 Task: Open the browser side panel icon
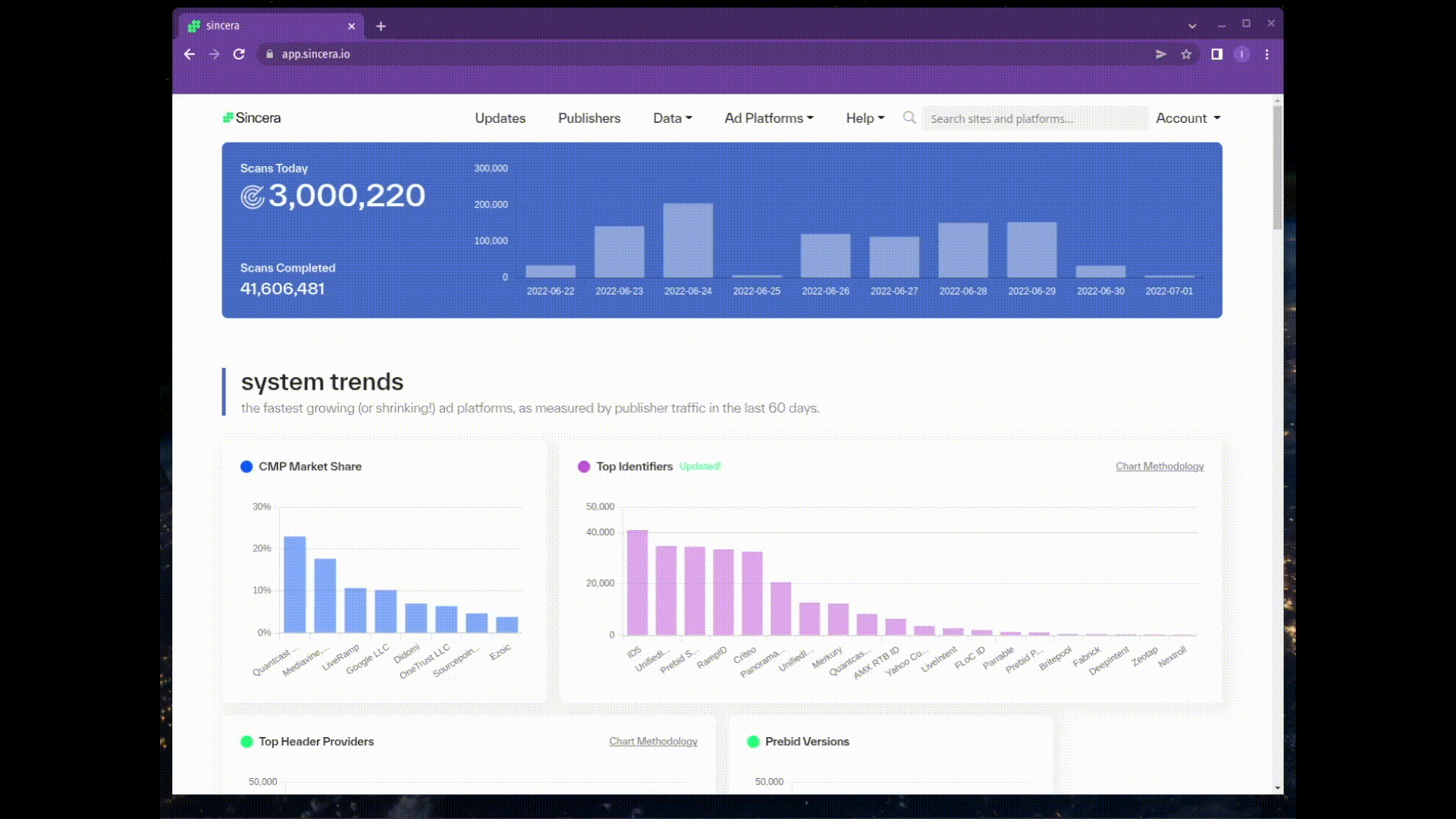click(x=1216, y=54)
